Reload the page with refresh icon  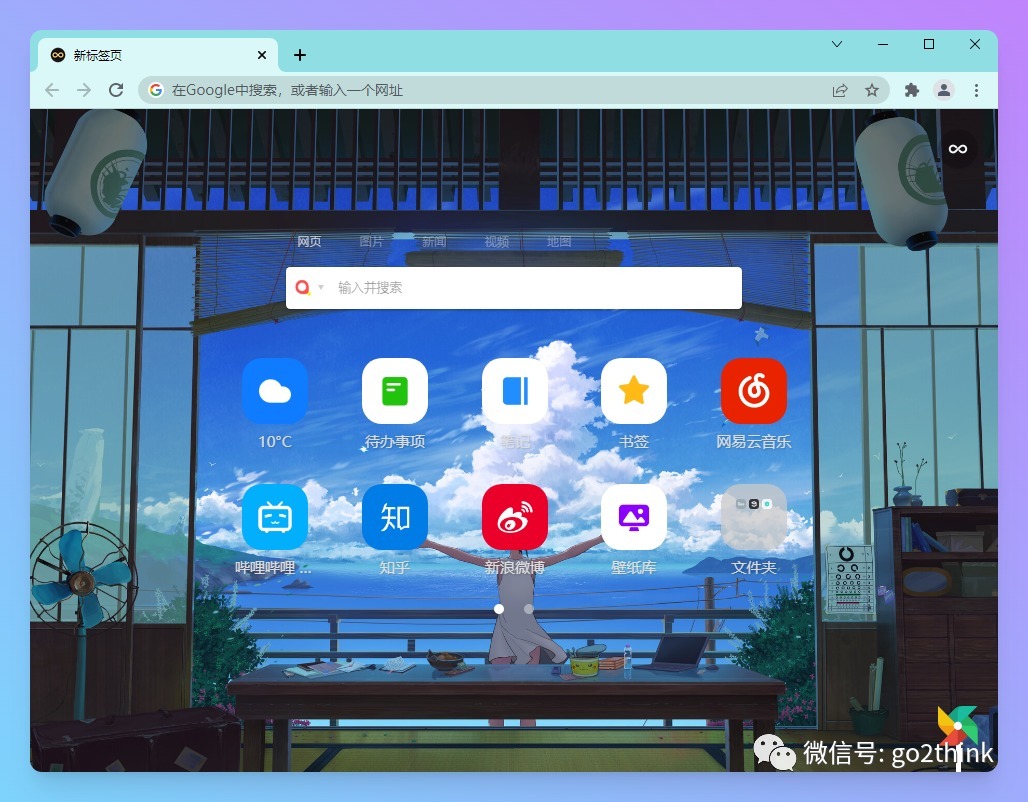[116, 90]
